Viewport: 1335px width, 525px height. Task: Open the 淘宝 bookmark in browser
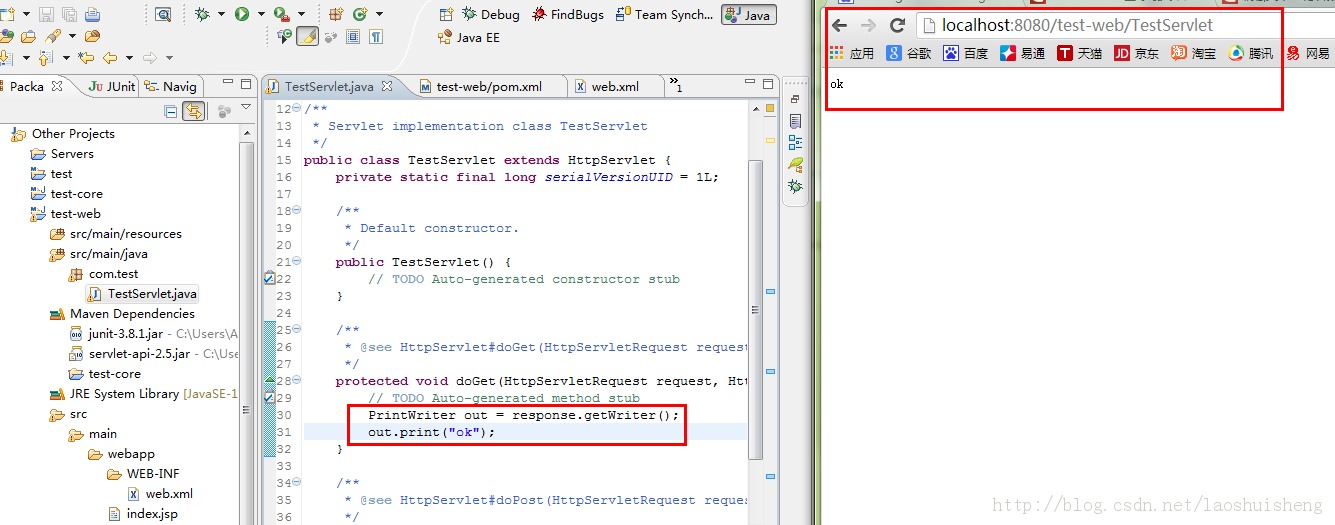click(1194, 53)
